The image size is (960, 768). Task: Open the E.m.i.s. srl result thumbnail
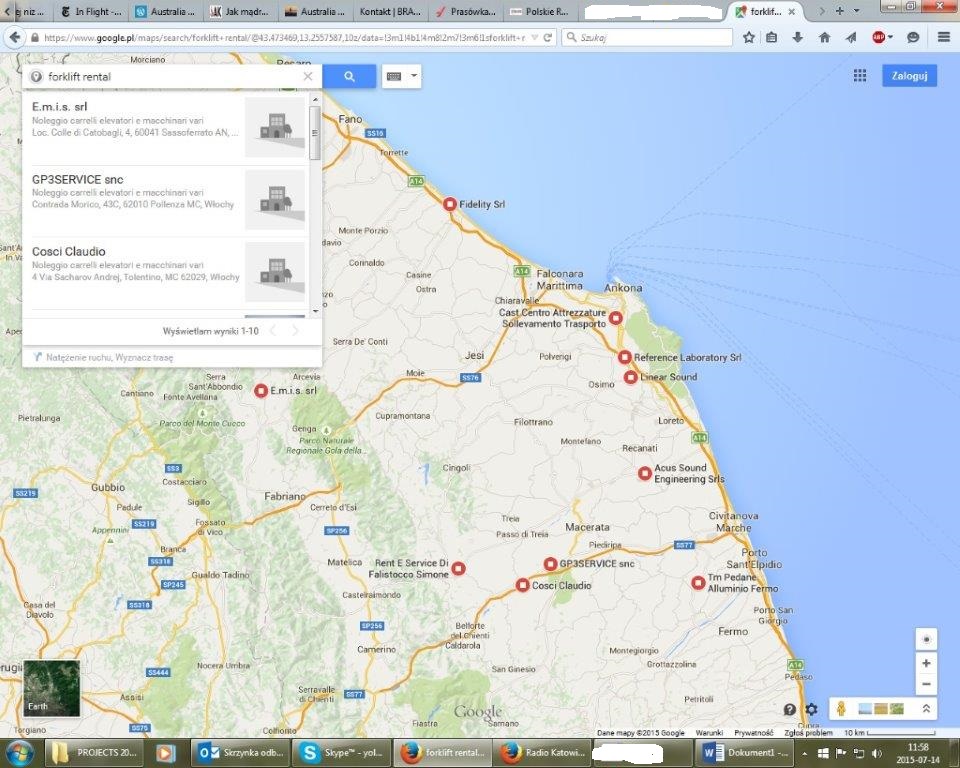tap(275, 127)
